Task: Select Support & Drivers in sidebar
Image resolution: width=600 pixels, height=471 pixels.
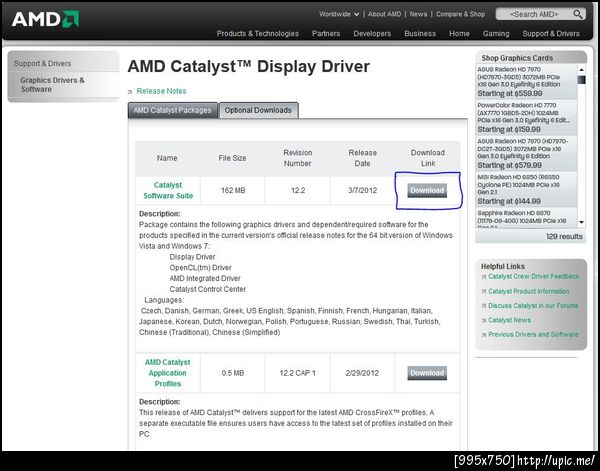Action: tap(42, 63)
